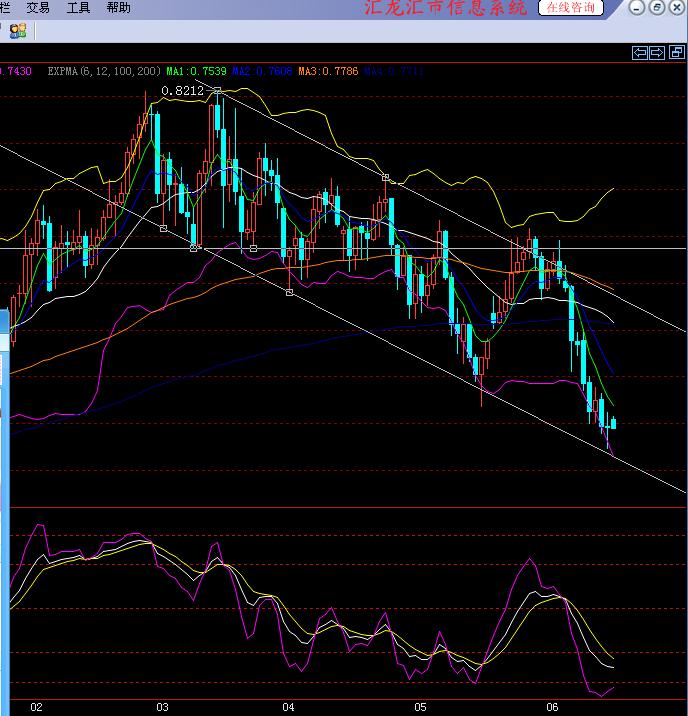This screenshot has width=688, height=716.
Task: Click the 在线咨询 button
Action: click(571, 7)
